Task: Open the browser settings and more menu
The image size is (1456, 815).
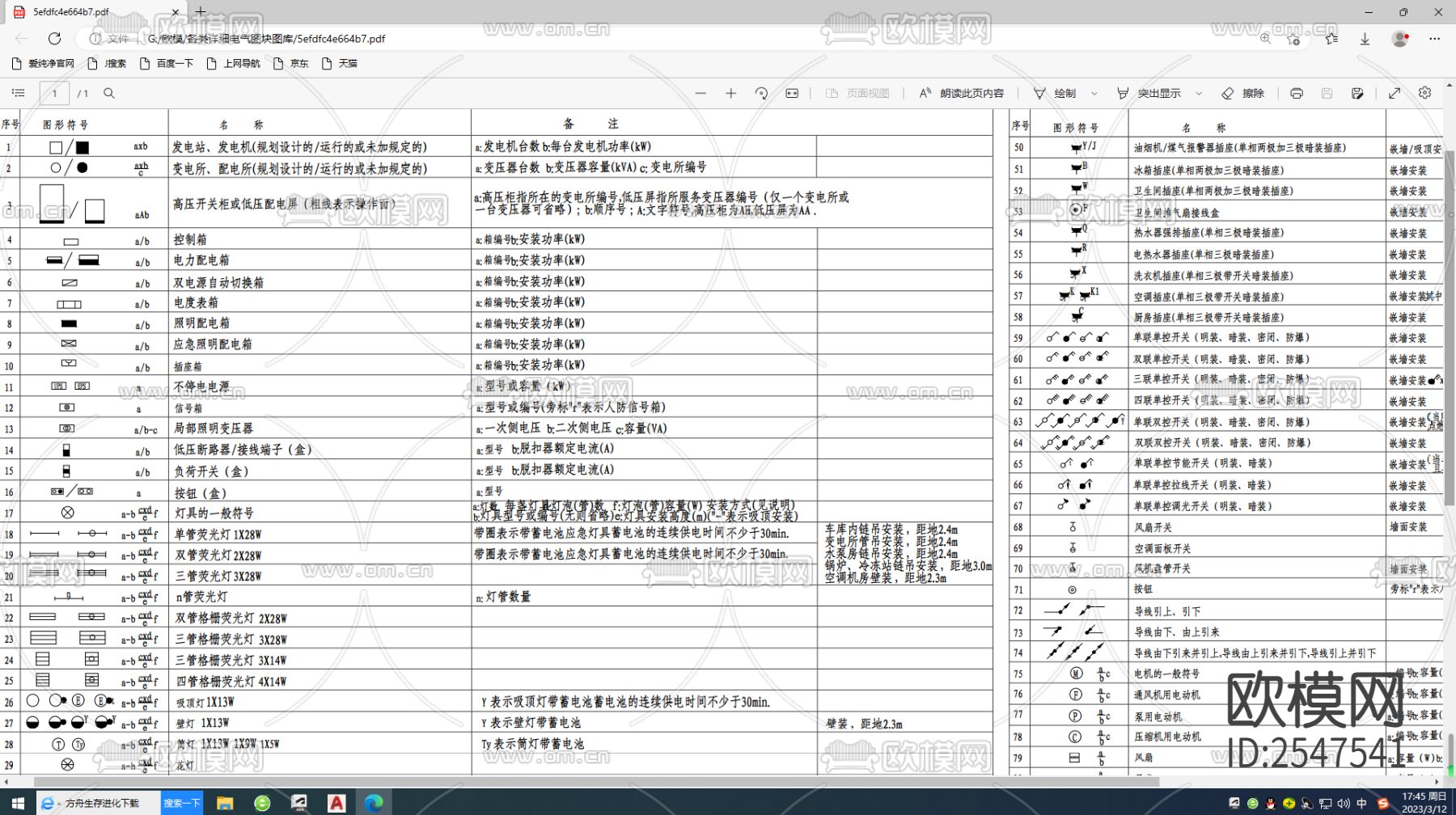Action: click(x=1434, y=38)
